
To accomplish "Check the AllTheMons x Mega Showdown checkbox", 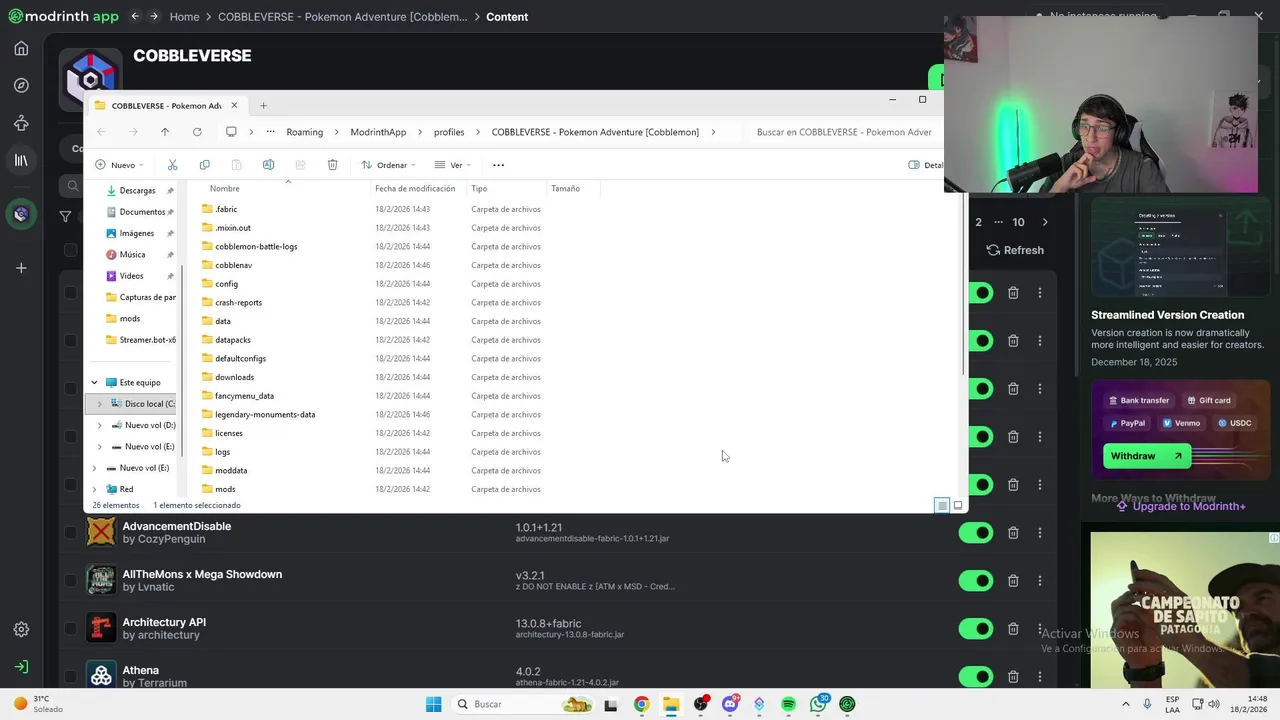I will click(x=70, y=580).
